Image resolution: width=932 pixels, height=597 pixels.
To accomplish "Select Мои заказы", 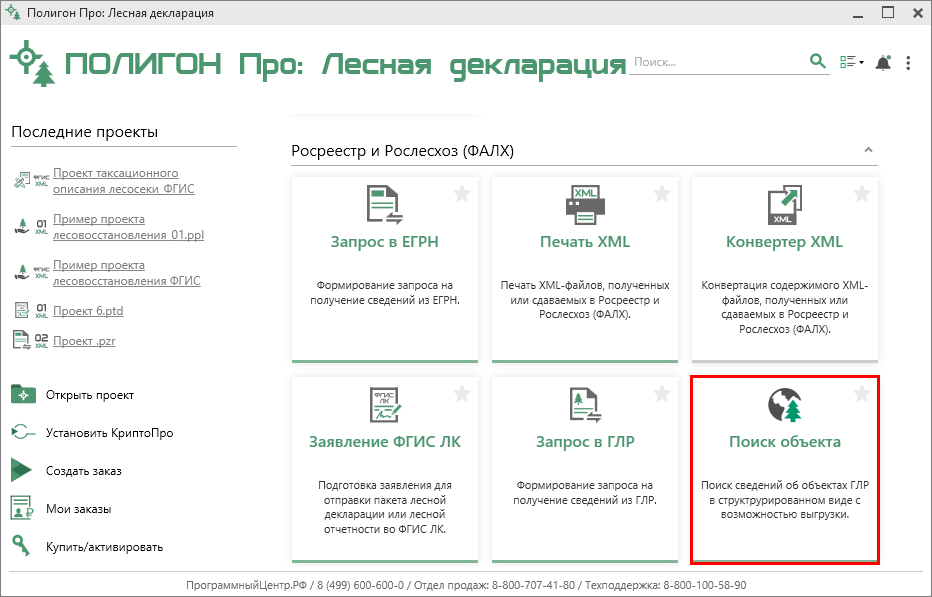I will (78, 509).
